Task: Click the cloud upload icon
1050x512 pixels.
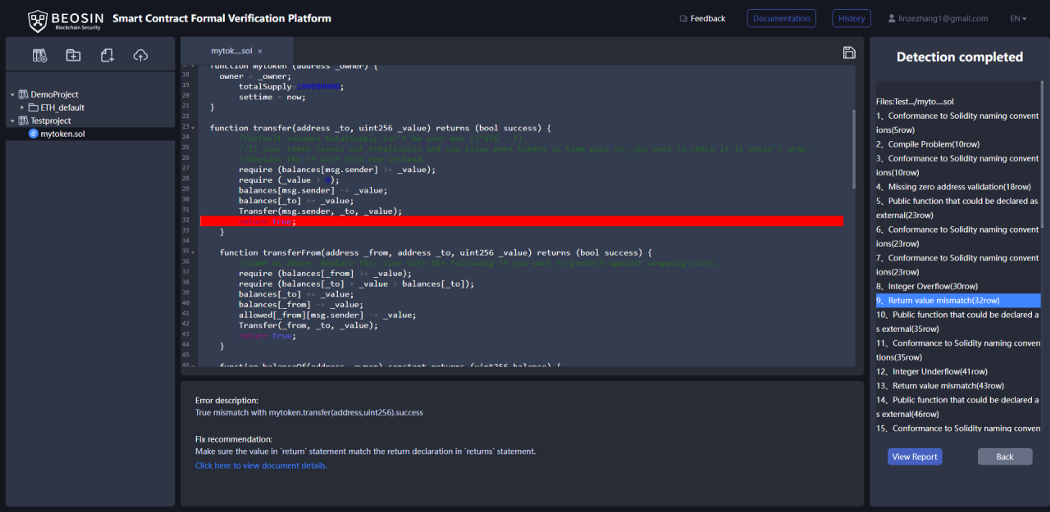Action: pyautogui.click(x=141, y=56)
